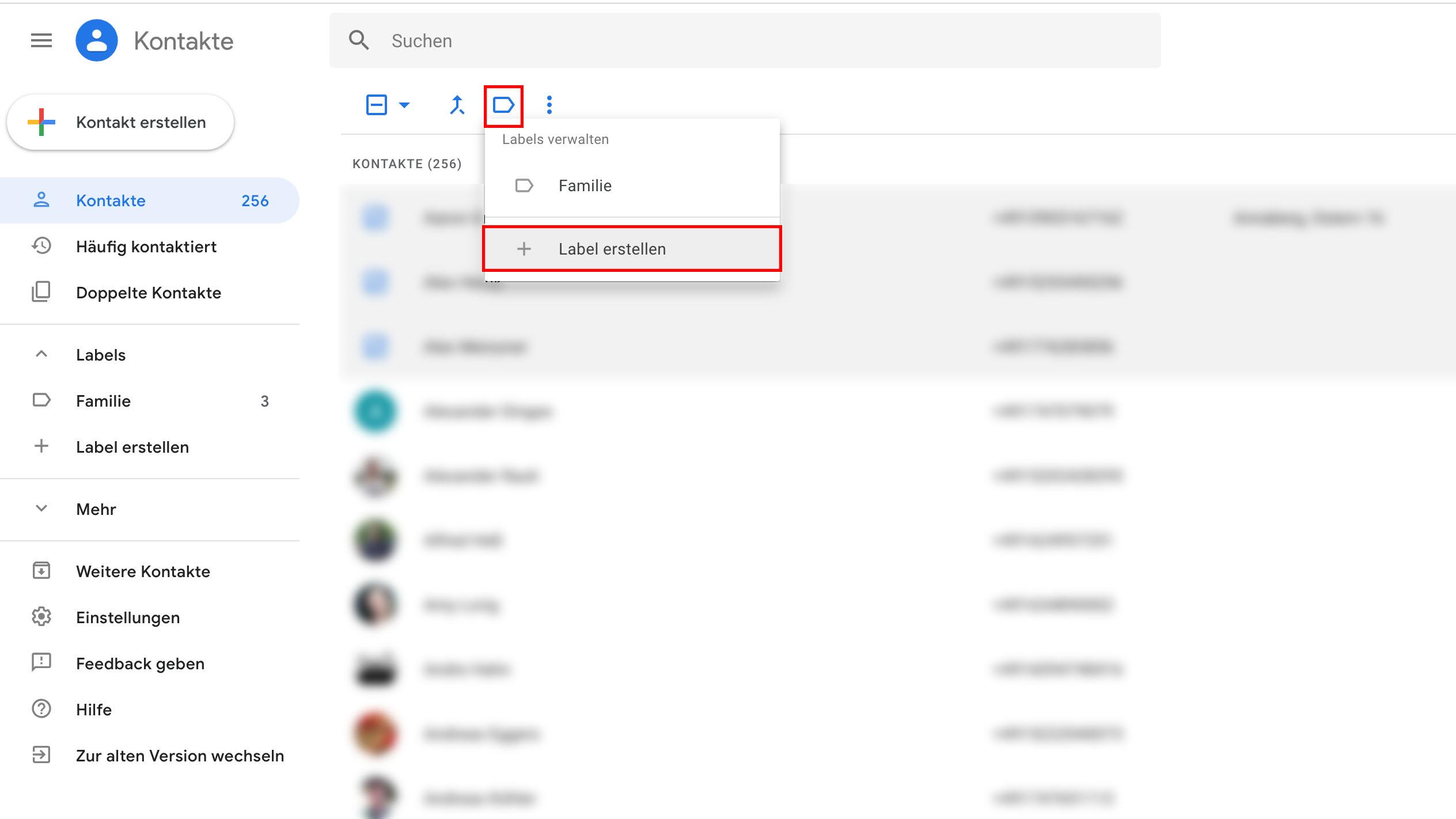Click the select-all checkbox in the toolbar
The image size is (1456, 819).
377,104
